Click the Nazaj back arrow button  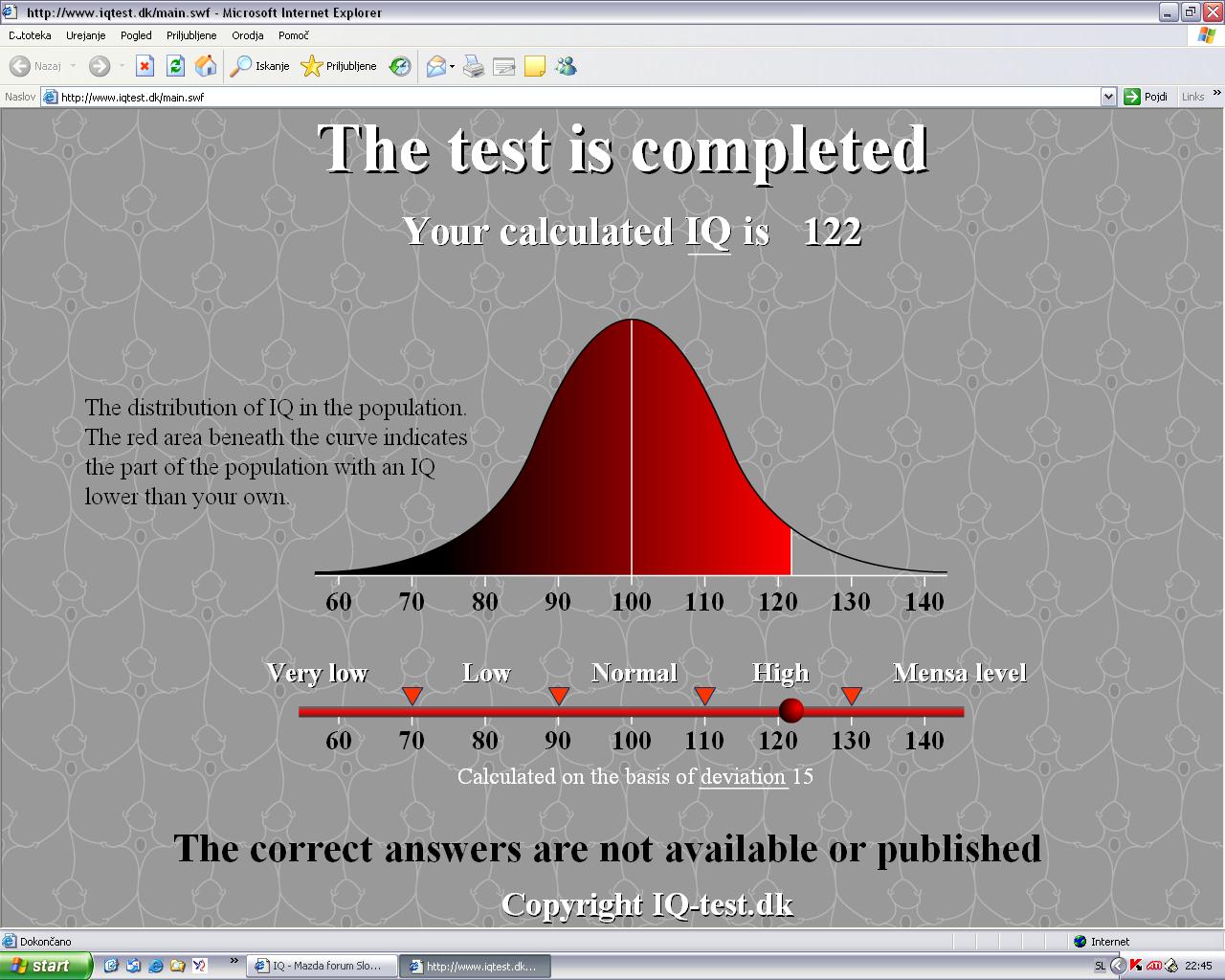pyautogui.click(x=35, y=66)
